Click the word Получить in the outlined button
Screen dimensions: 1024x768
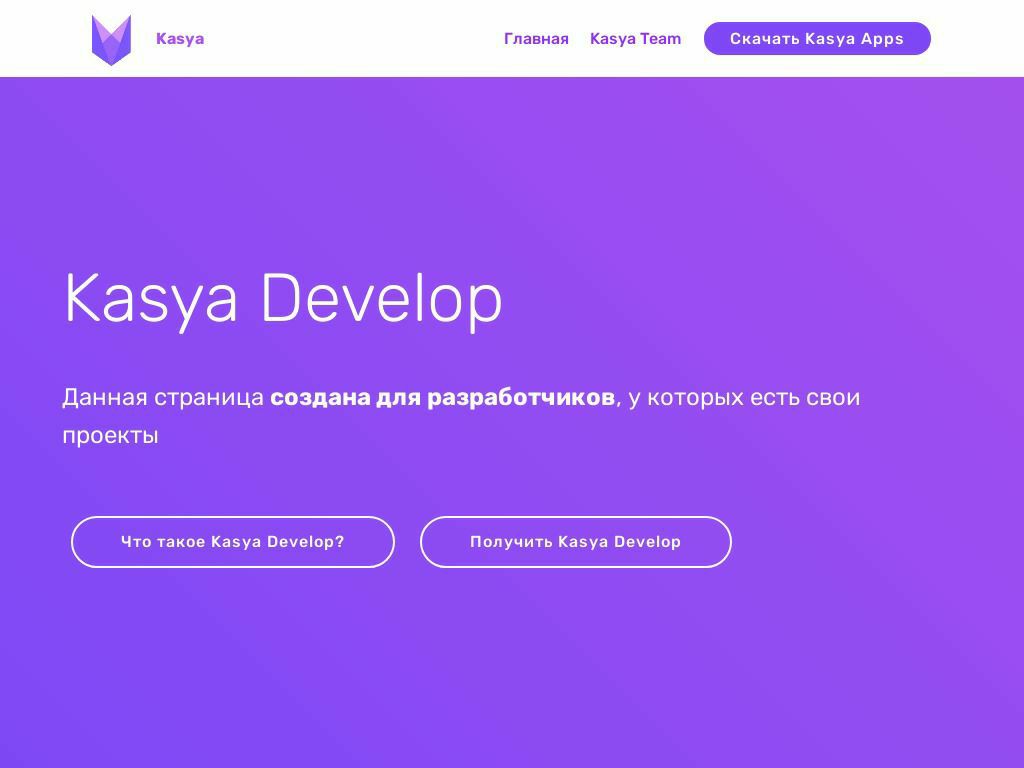pyautogui.click(x=511, y=542)
